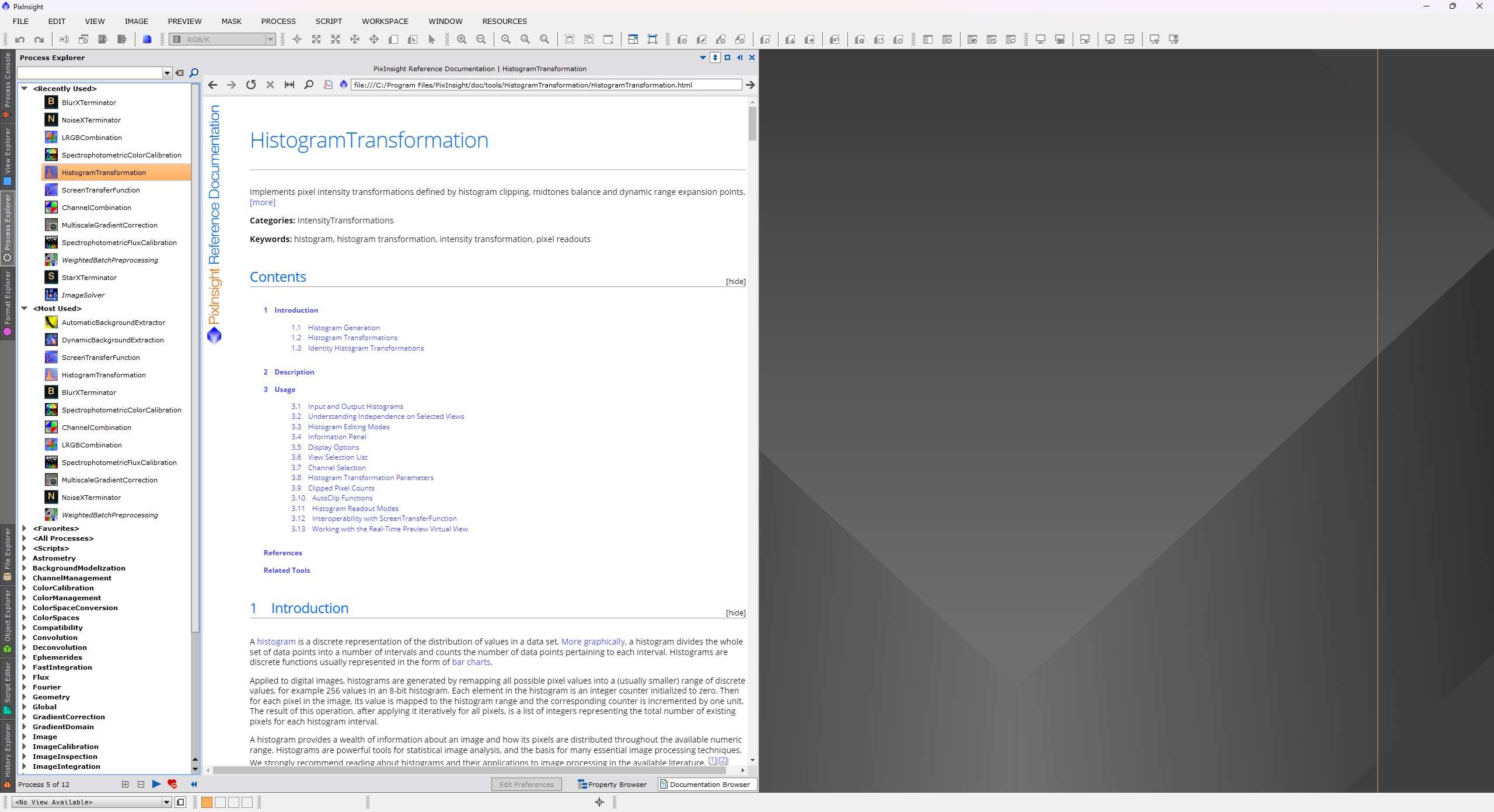The image size is (1494, 812).
Task: Clear the Process Explorer filter with erase icon
Action: [x=180, y=73]
